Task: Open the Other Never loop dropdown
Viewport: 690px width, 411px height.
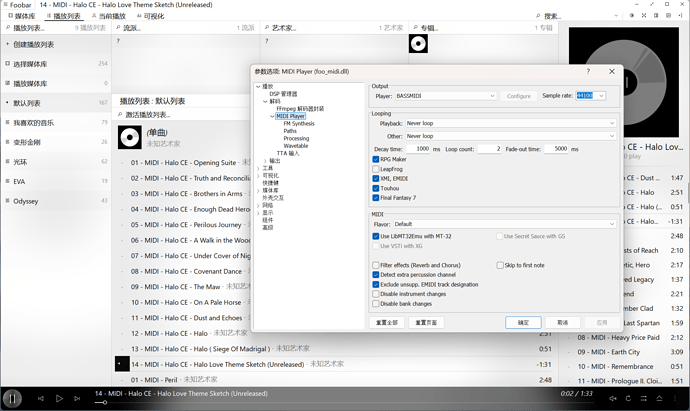Action: (x=510, y=136)
